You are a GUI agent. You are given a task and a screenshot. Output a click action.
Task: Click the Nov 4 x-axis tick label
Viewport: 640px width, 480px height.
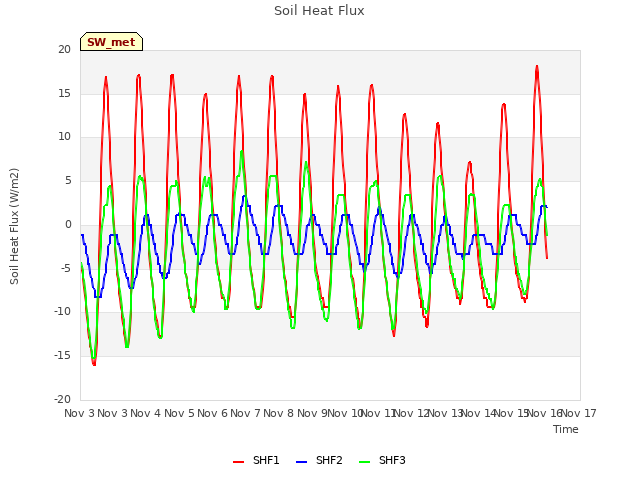coord(146,413)
